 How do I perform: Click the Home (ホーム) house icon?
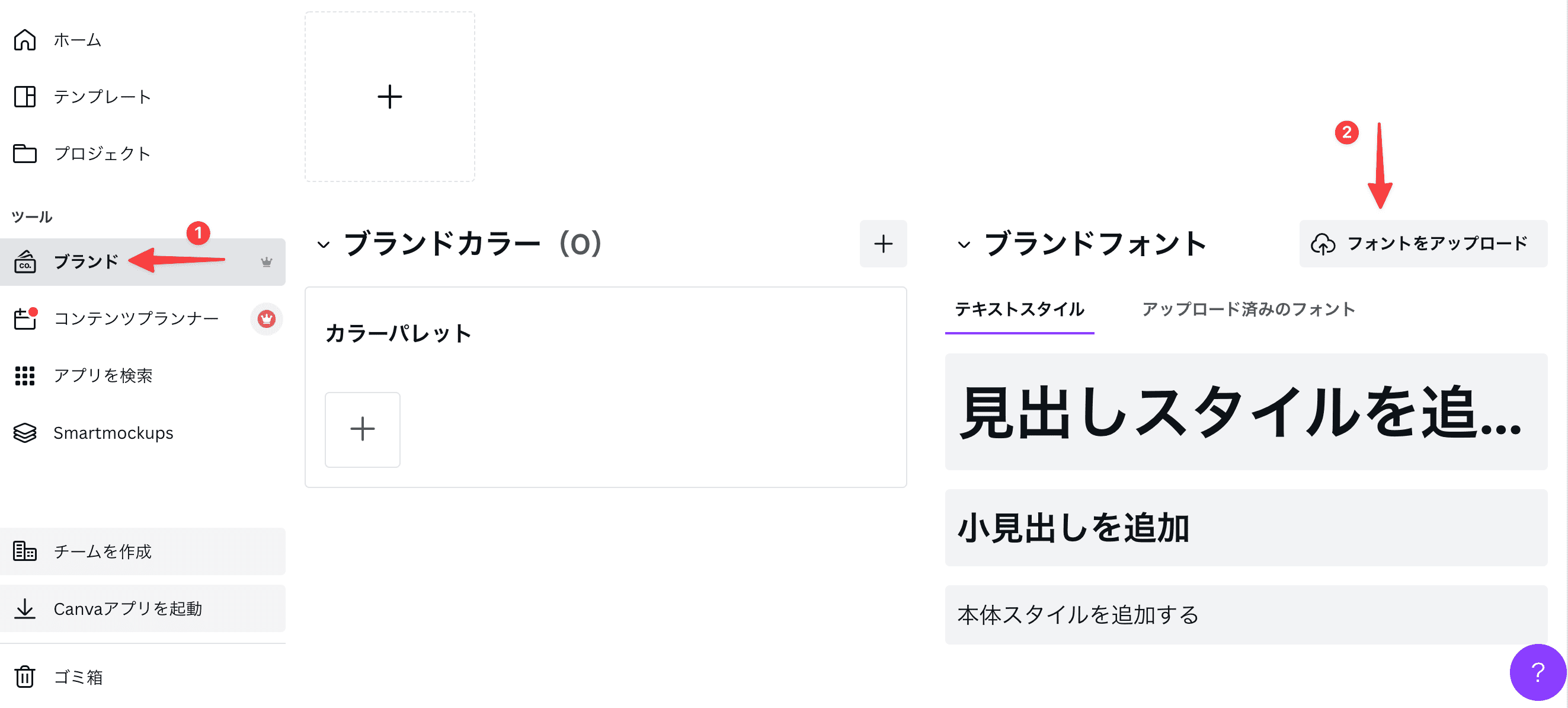tap(25, 40)
